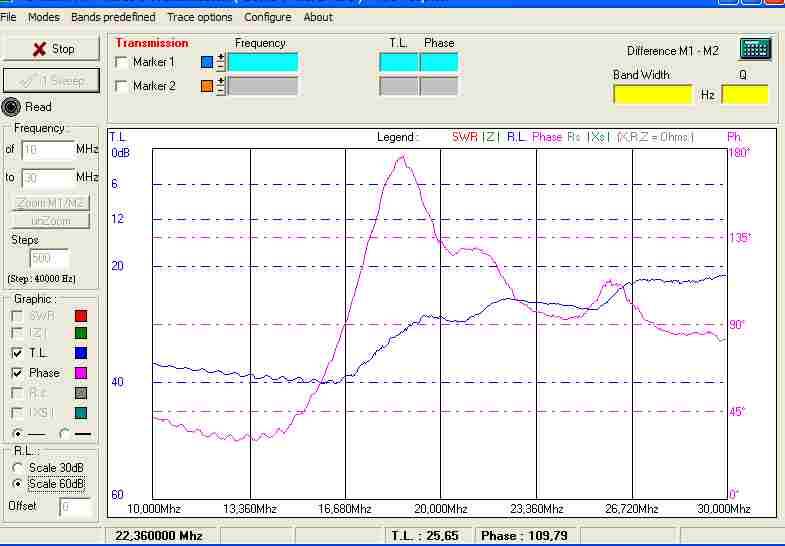
Task: Open the calculator icon near Difference M1 - M2
Action: click(754, 49)
